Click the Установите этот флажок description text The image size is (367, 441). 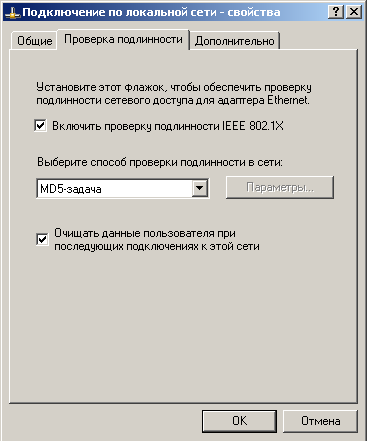tap(174, 94)
